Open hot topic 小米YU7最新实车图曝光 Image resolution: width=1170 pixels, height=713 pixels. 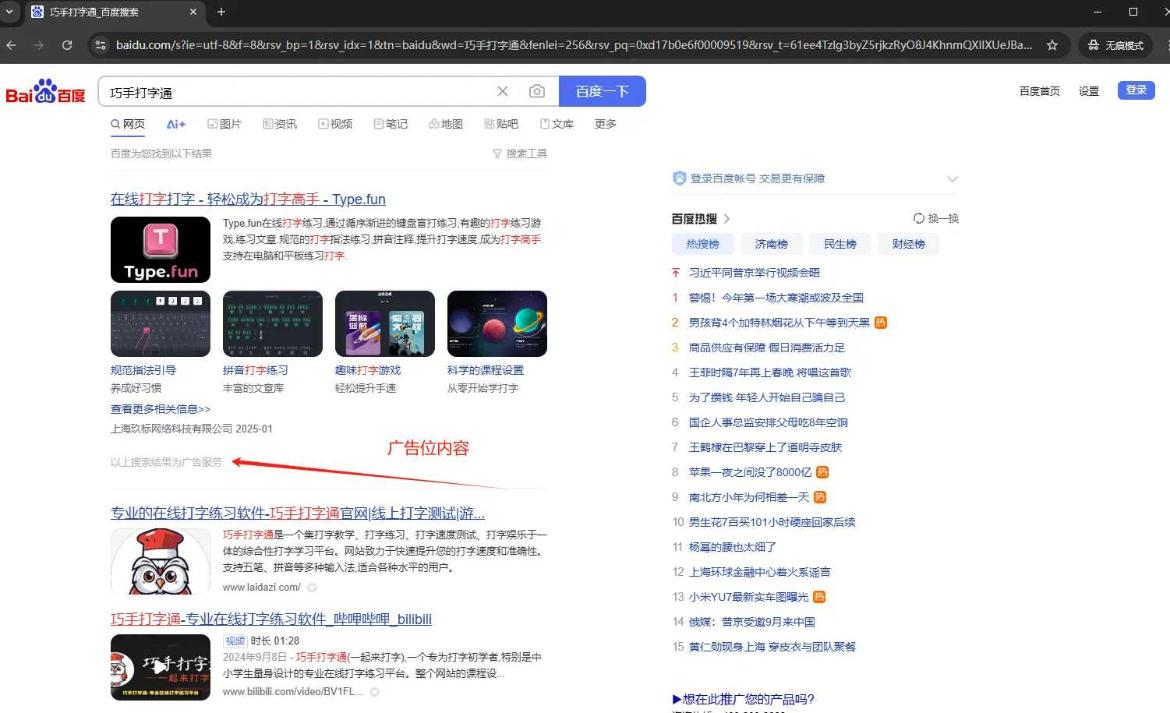point(748,597)
